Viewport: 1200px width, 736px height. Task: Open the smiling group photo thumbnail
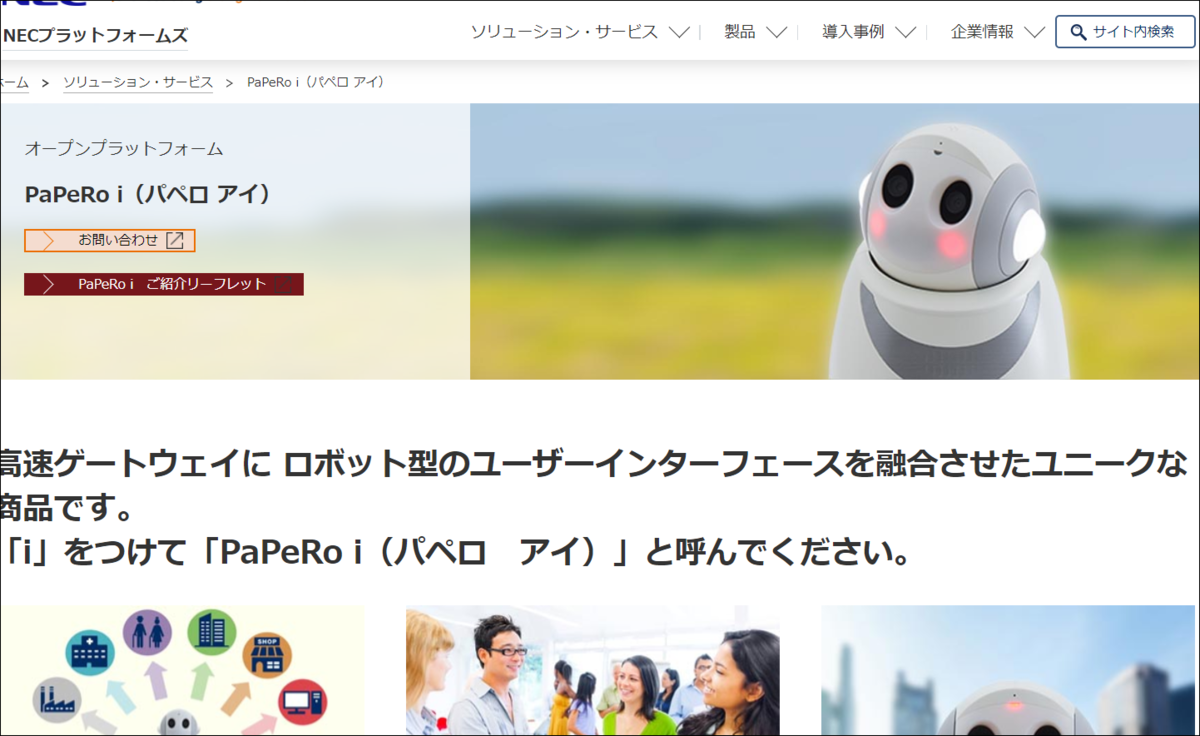coord(592,670)
